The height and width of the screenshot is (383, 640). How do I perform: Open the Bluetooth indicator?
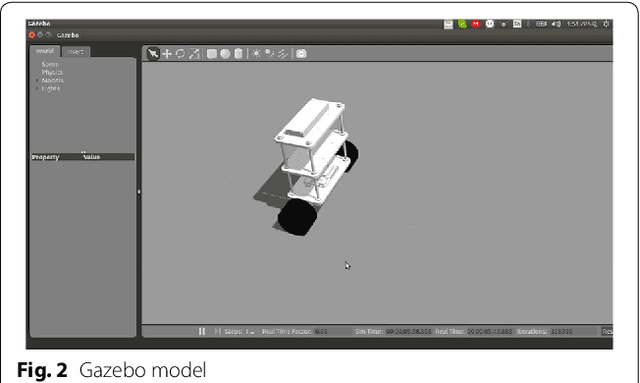pyautogui.click(x=528, y=24)
